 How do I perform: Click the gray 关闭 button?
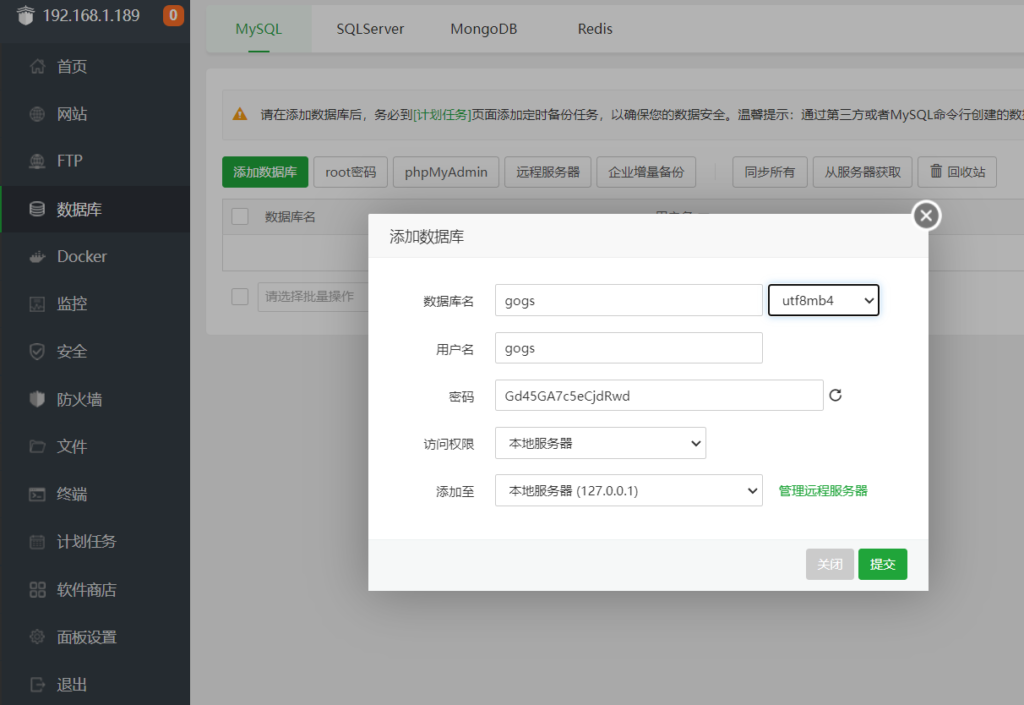coord(829,564)
